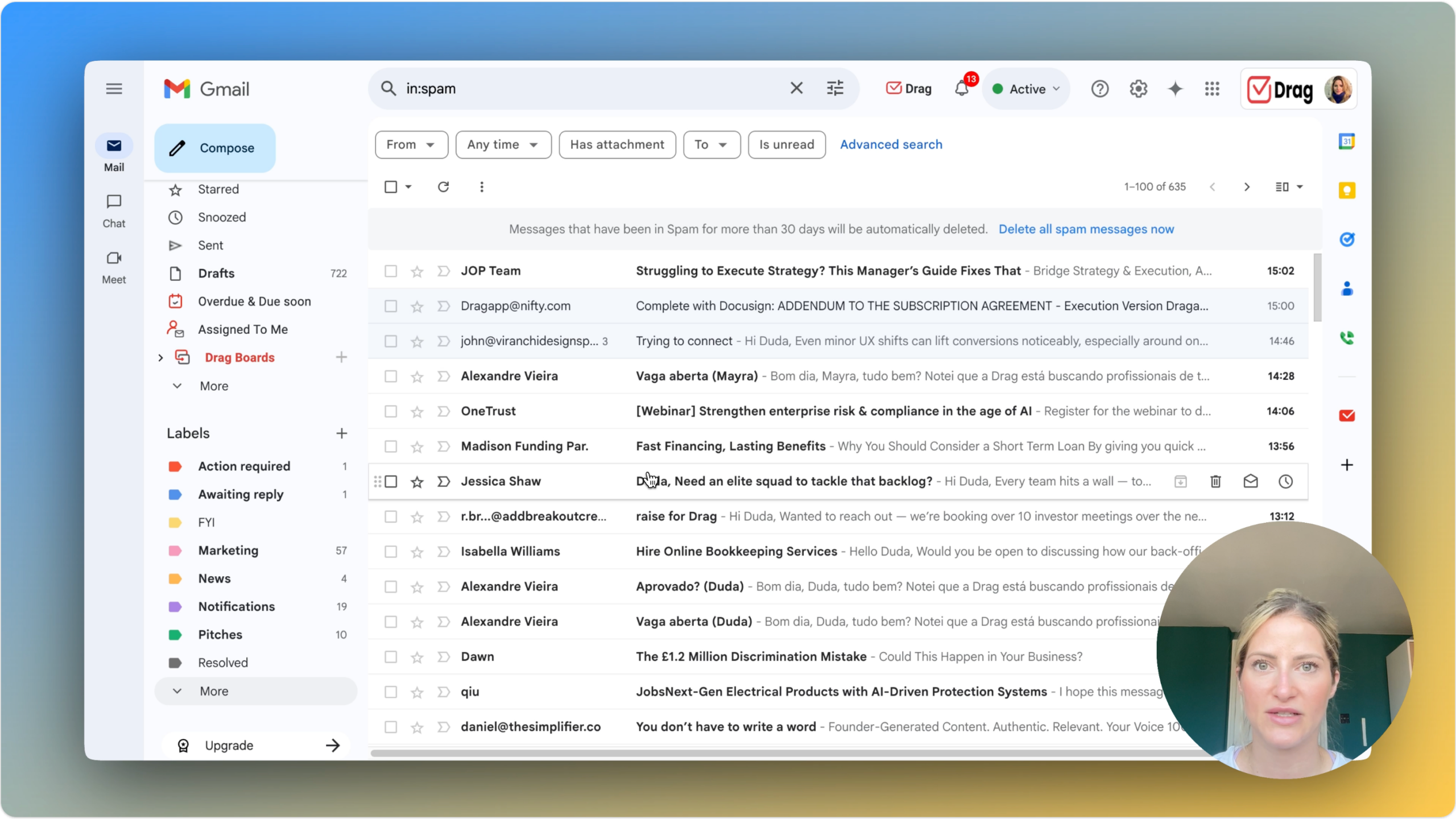Snooze the Jessica Shaw email
Image resolution: width=1456 pixels, height=819 pixels.
(x=1285, y=481)
